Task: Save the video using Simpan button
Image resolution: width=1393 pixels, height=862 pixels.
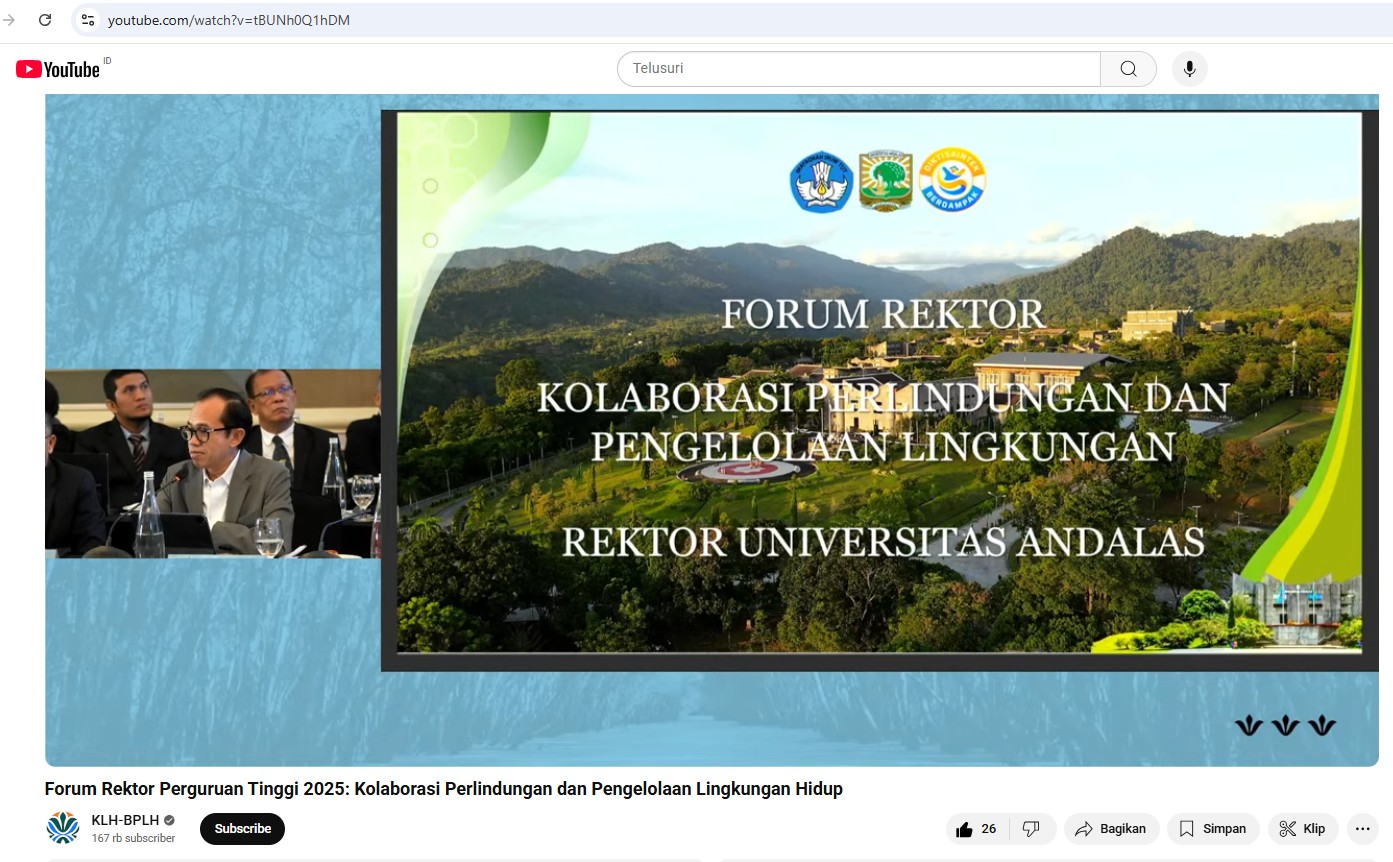Action: tap(1213, 829)
